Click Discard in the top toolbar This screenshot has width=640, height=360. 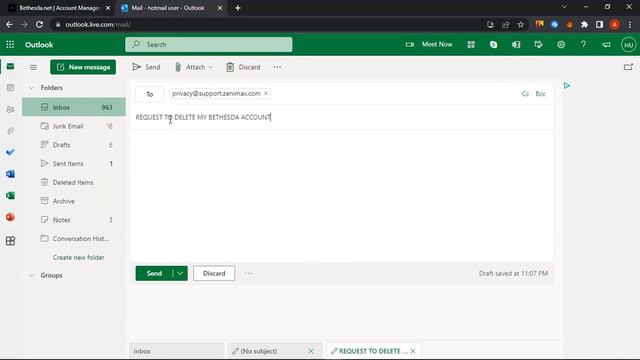click(x=243, y=67)
